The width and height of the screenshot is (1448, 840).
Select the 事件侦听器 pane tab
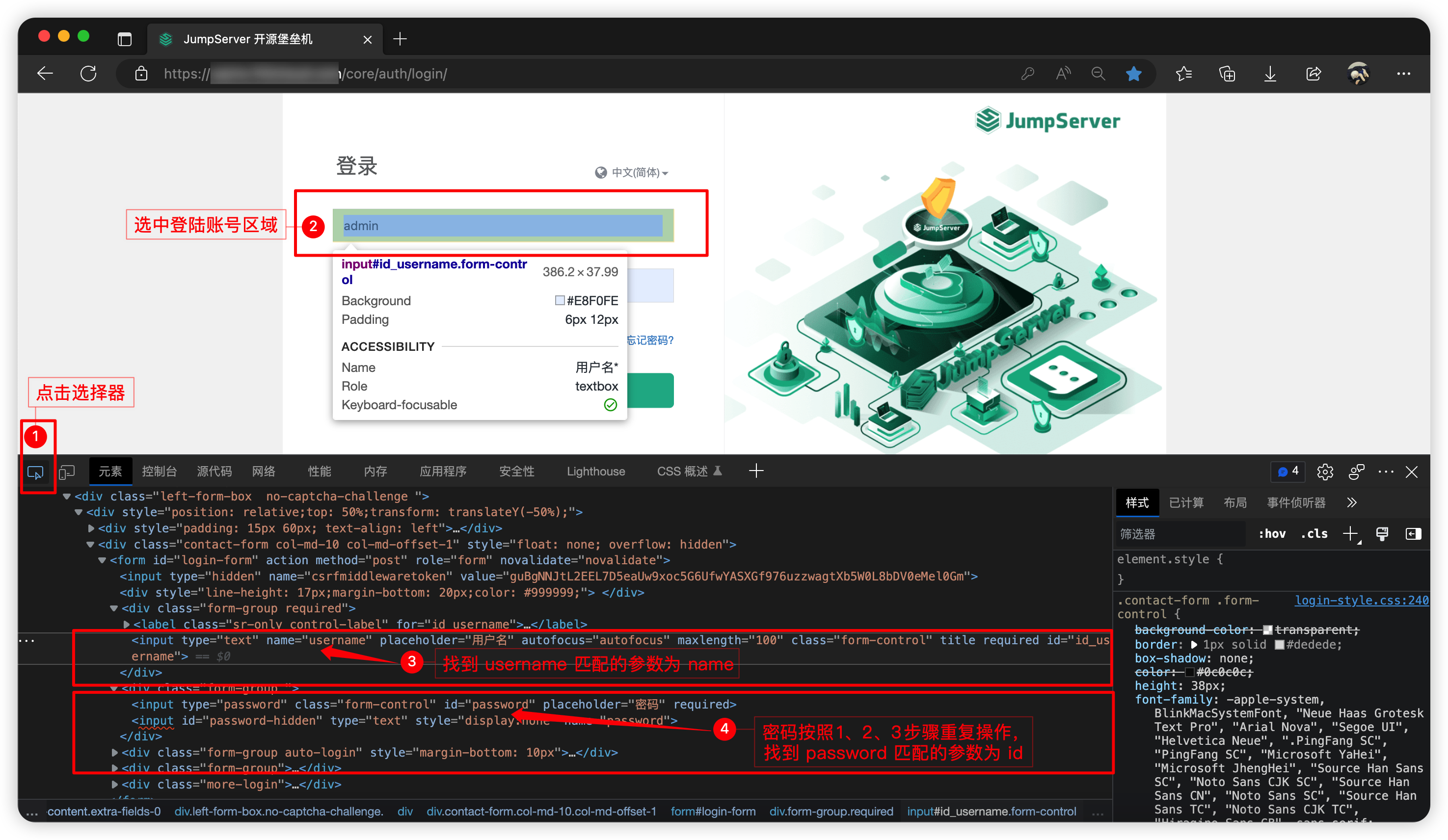[1296, 503]
